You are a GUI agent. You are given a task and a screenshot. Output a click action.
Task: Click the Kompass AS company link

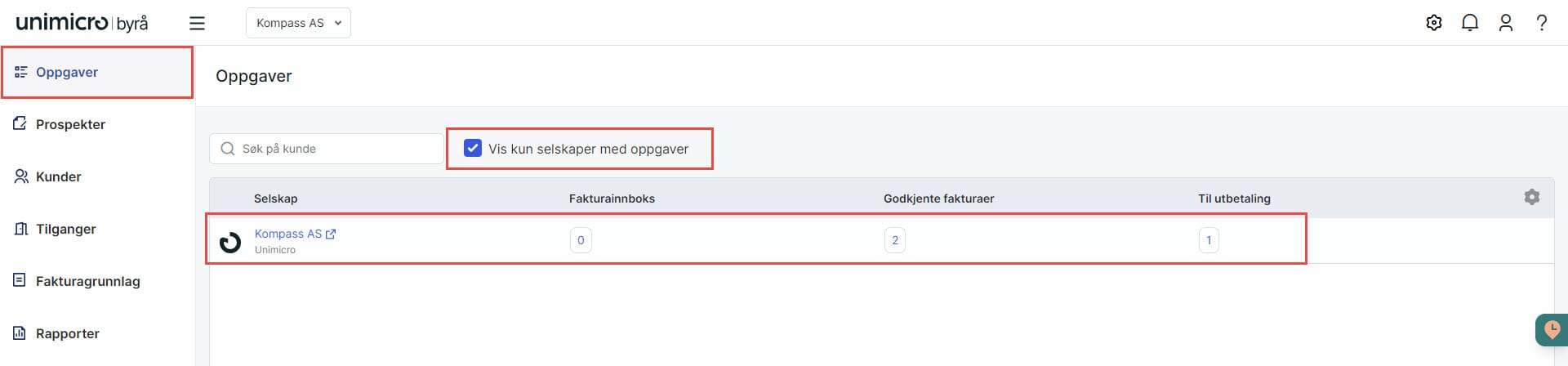coord(288,234)
